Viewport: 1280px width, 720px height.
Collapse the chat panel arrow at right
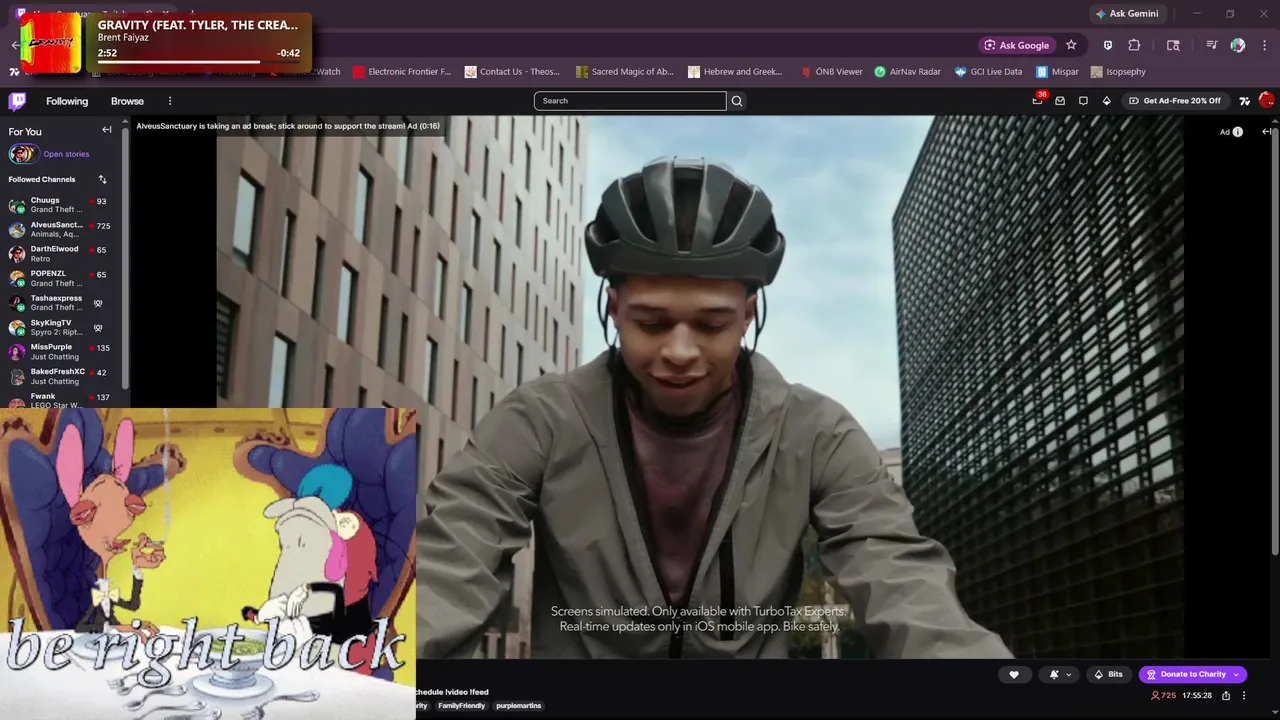pyautogui.click(x=1267, y=132)
